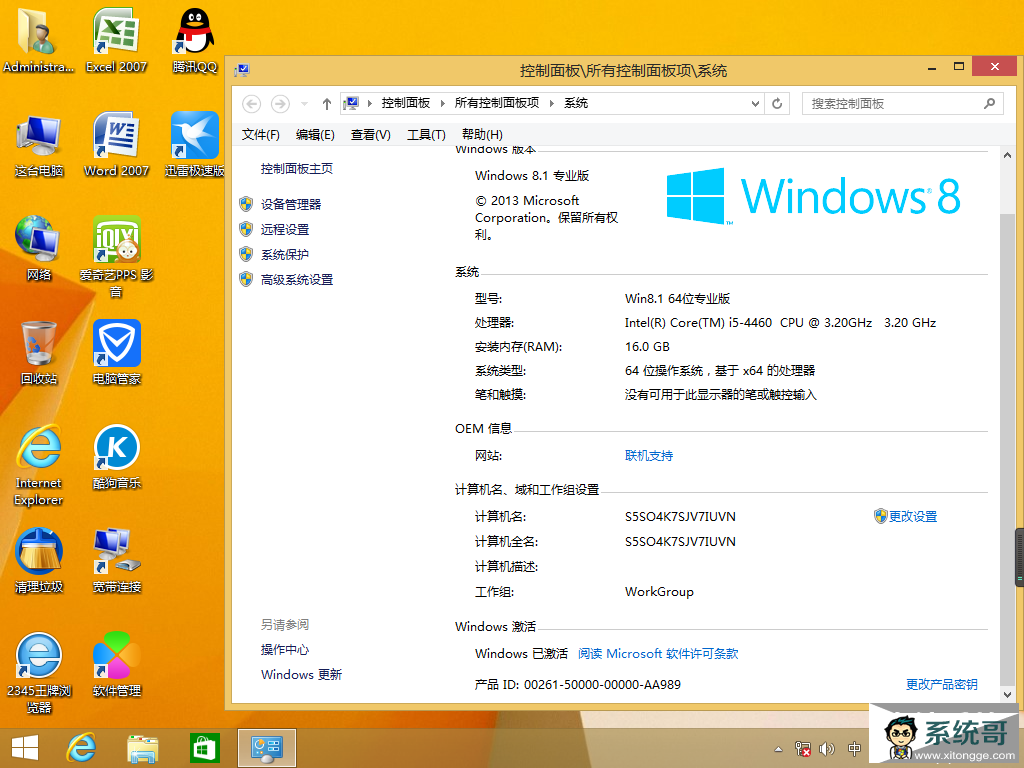This screenshot has width=1024, height=768.
Task: Expand arrow after 控制面板 in breadcrumb
Action: click(442, 103)
